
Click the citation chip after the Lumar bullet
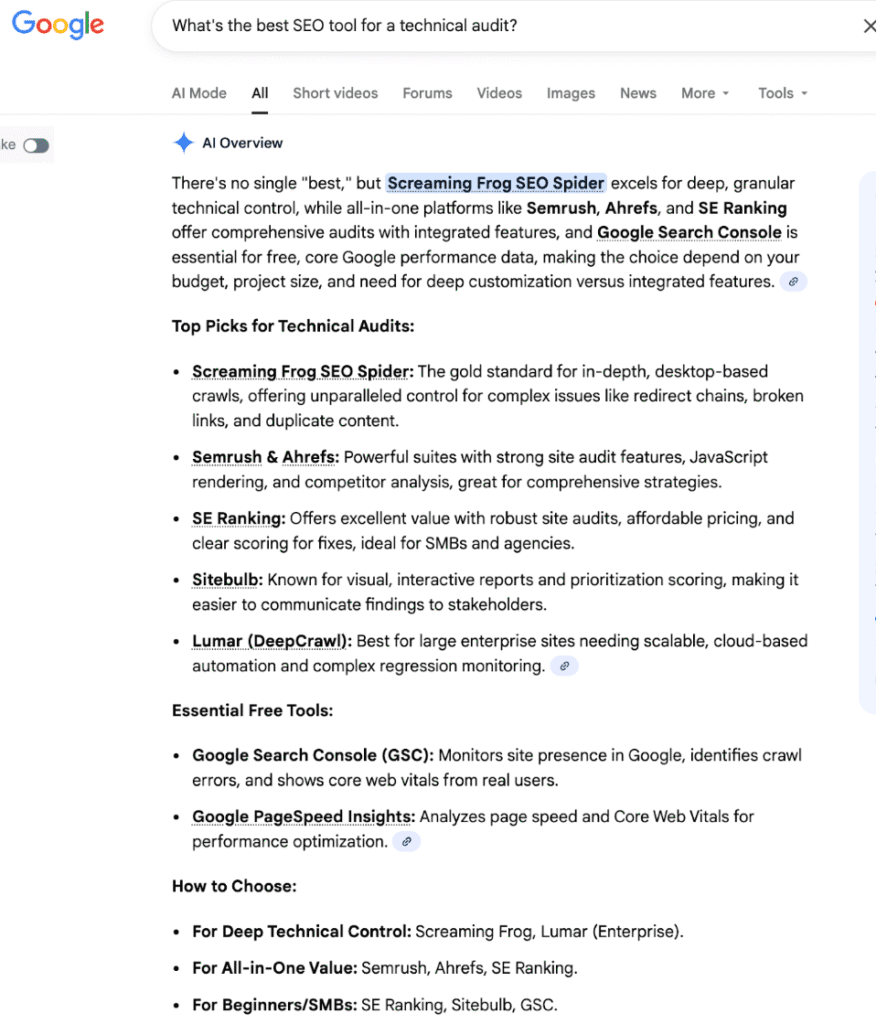(x=564, y=665)
